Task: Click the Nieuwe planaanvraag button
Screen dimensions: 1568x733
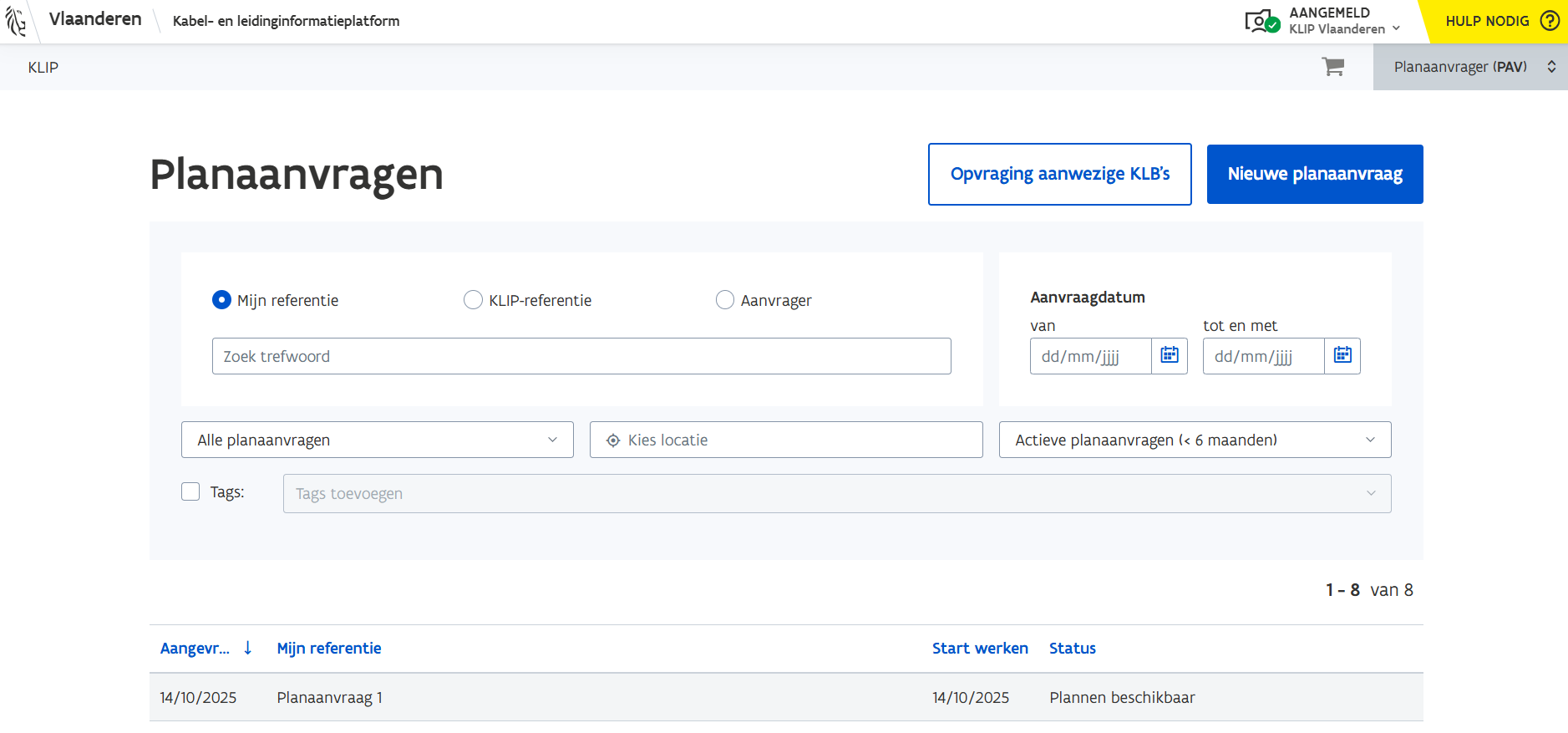Action: (1314, 174)
